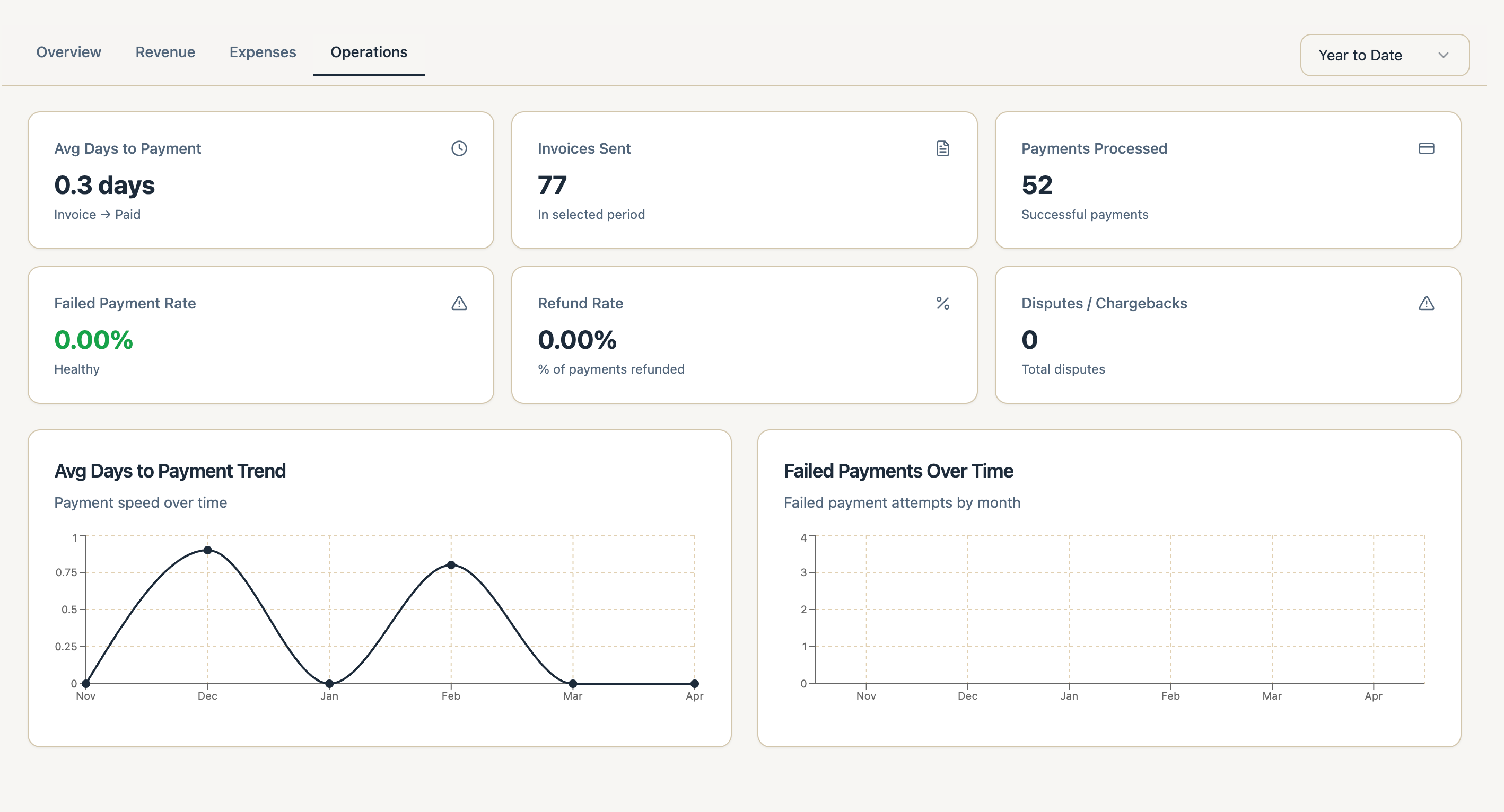Open the Expenses tab
Viewport: 1504px width, 812px height.
click(x=263, y=52)
